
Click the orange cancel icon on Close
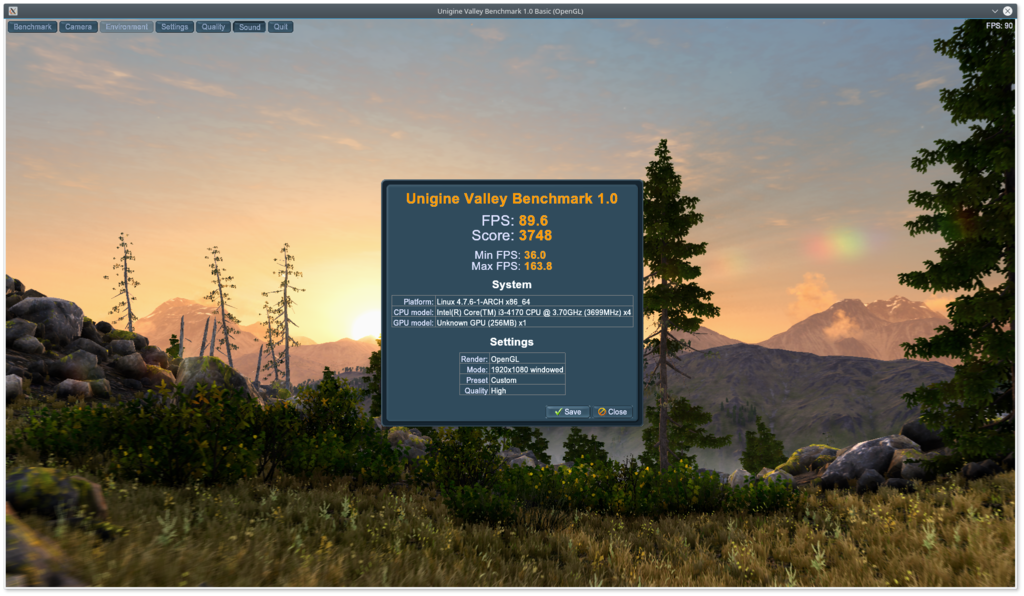[601, 412]
